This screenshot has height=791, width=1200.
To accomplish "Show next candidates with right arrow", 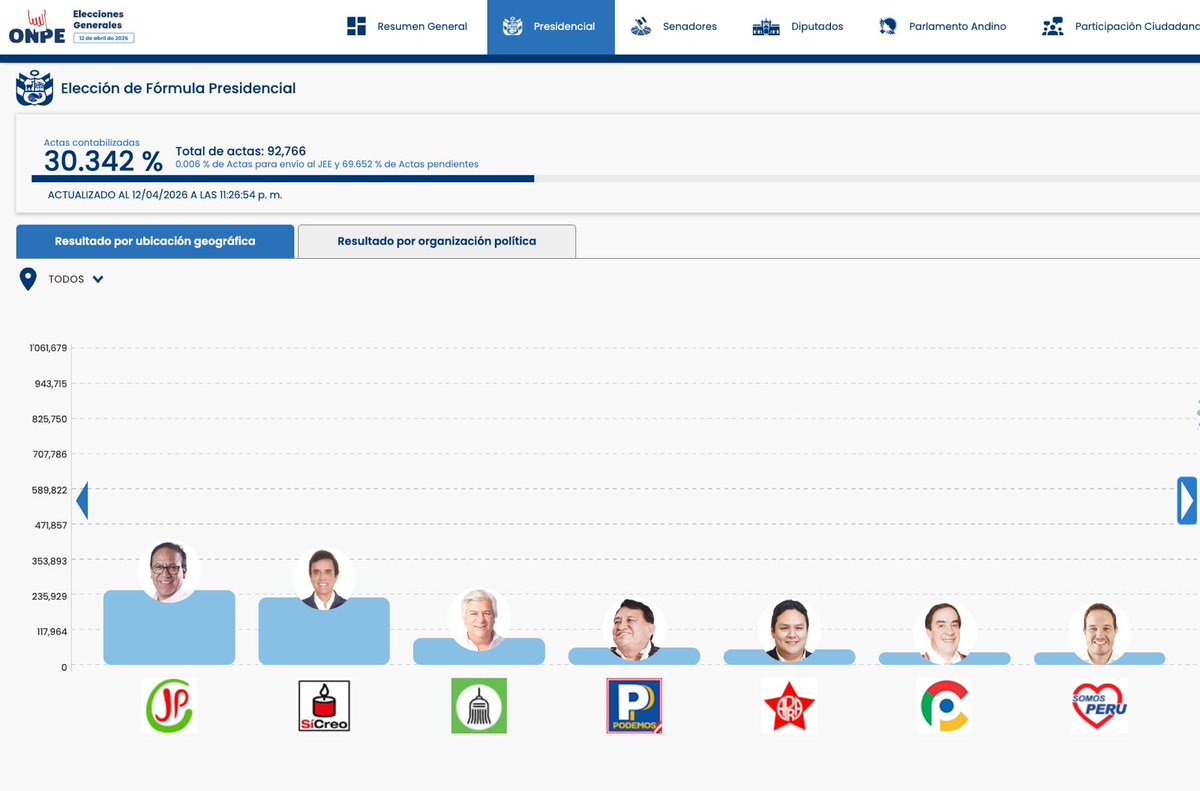I will point(1187,500).
